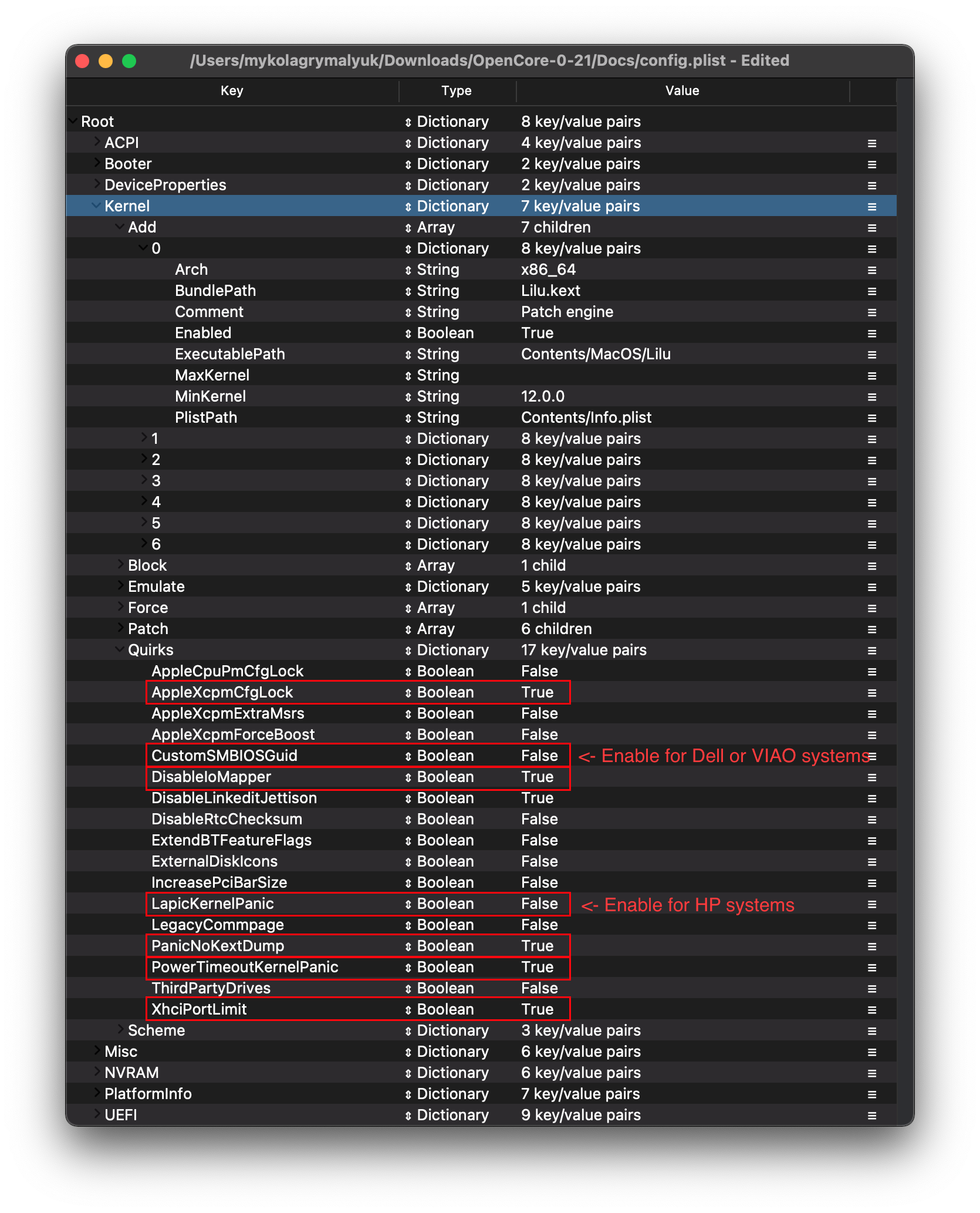Screen dimensions: 980x1213
Task: Click the Key column header
Action: pos(232,90)
